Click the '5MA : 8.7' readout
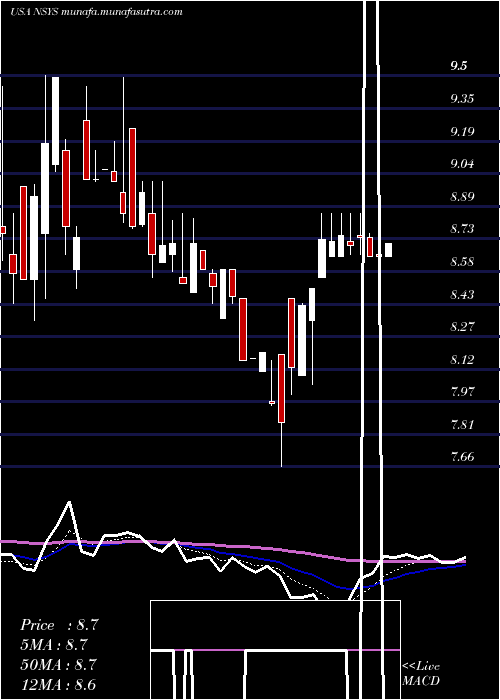Image resolution: width=500 pixels, height=700 pixels. click(54, 645)
